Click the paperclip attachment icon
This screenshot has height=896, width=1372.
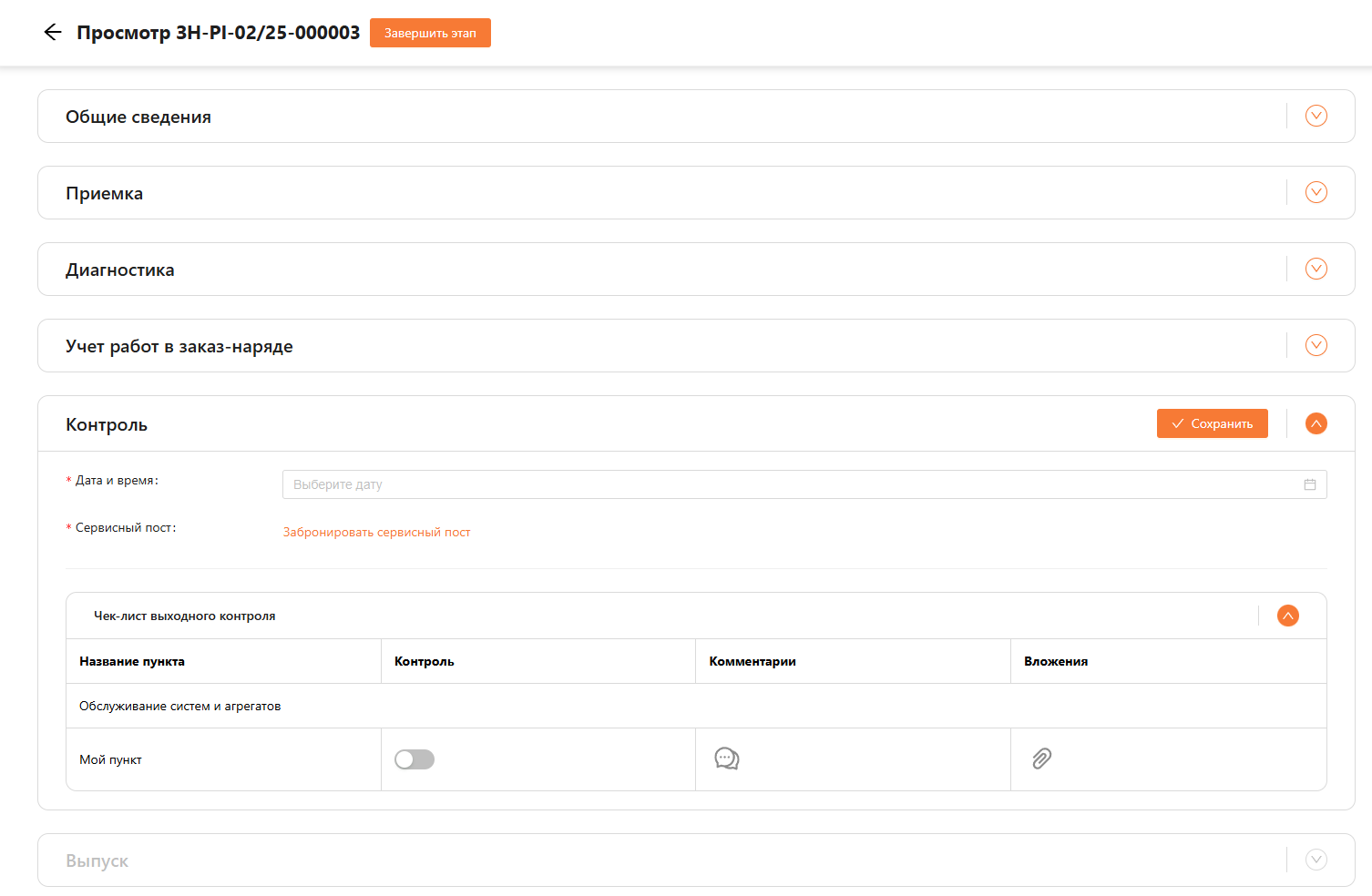coord(1041,759)
